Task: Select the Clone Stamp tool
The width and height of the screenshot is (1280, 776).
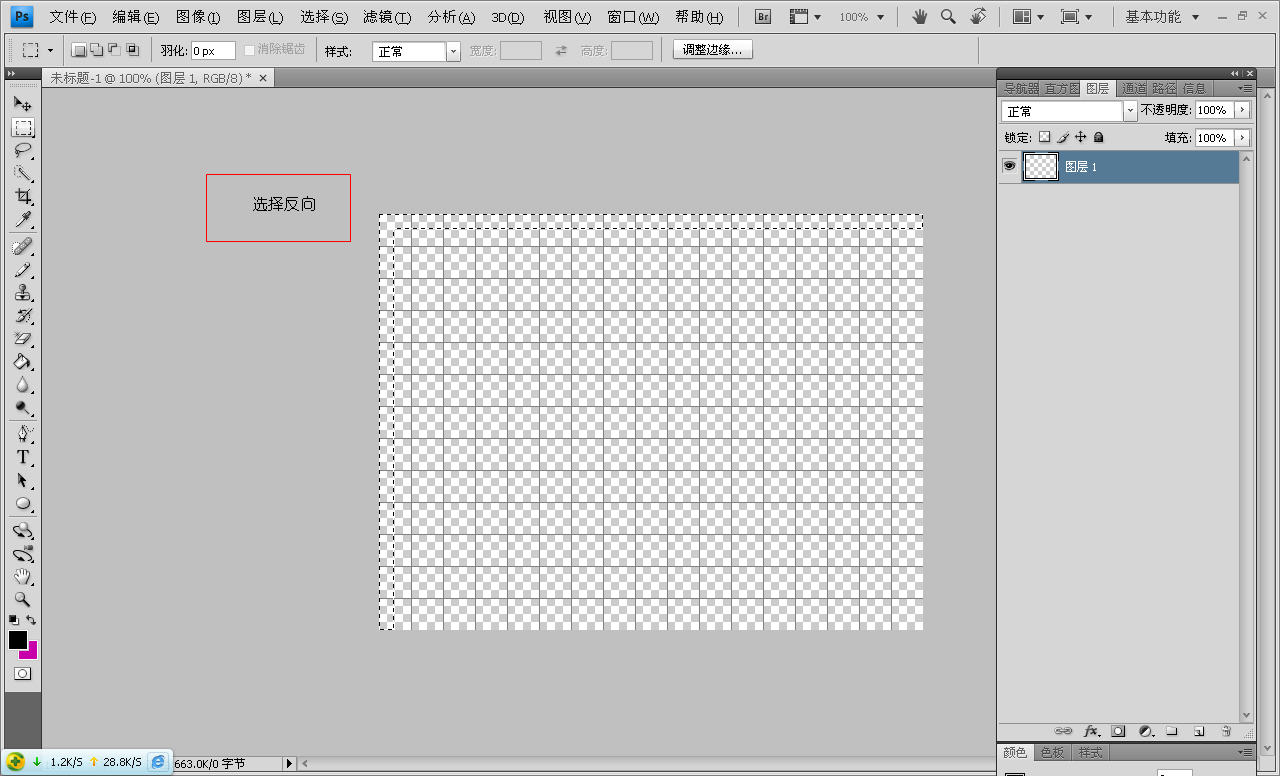Action: click(22, 293)
